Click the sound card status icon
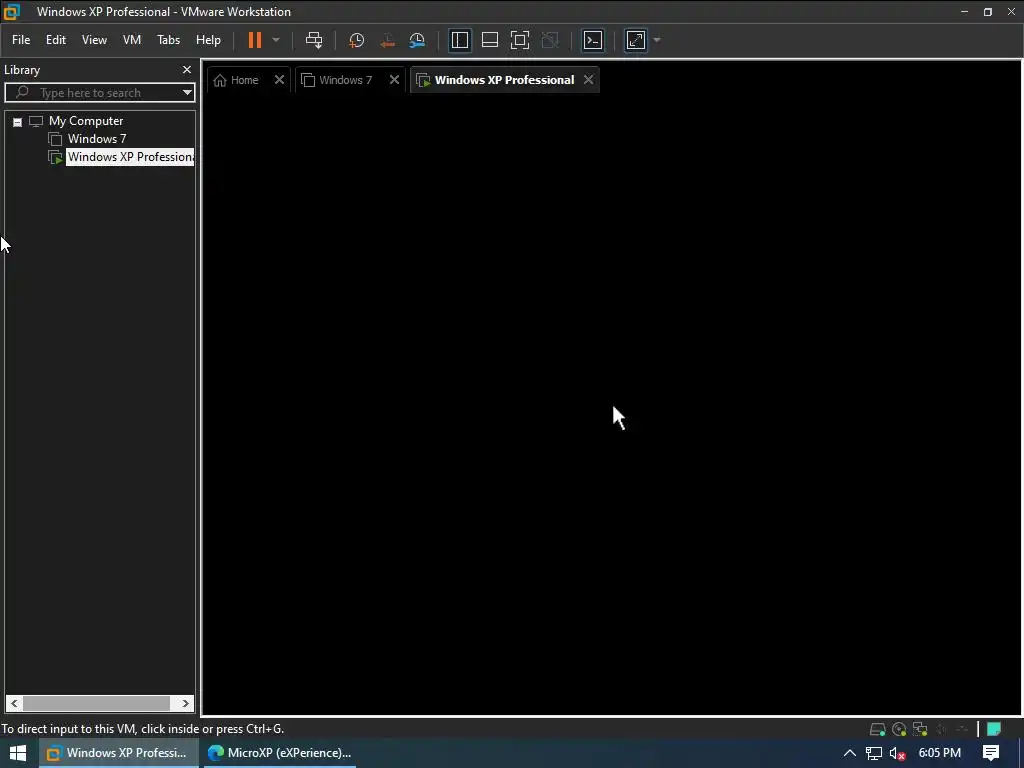 tap(941, 729)
